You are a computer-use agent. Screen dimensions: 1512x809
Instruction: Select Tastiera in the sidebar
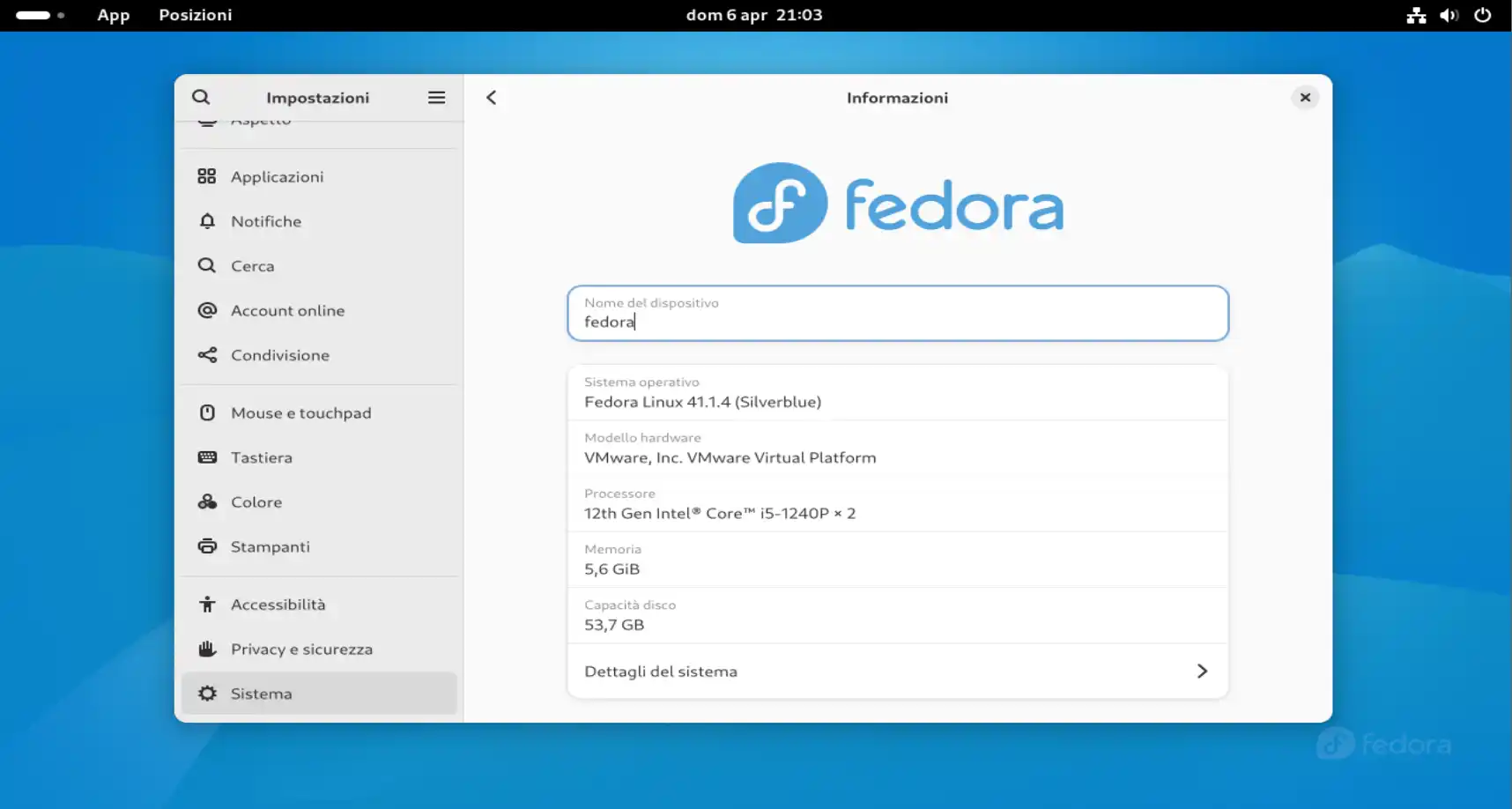click(x=319, y=457)
